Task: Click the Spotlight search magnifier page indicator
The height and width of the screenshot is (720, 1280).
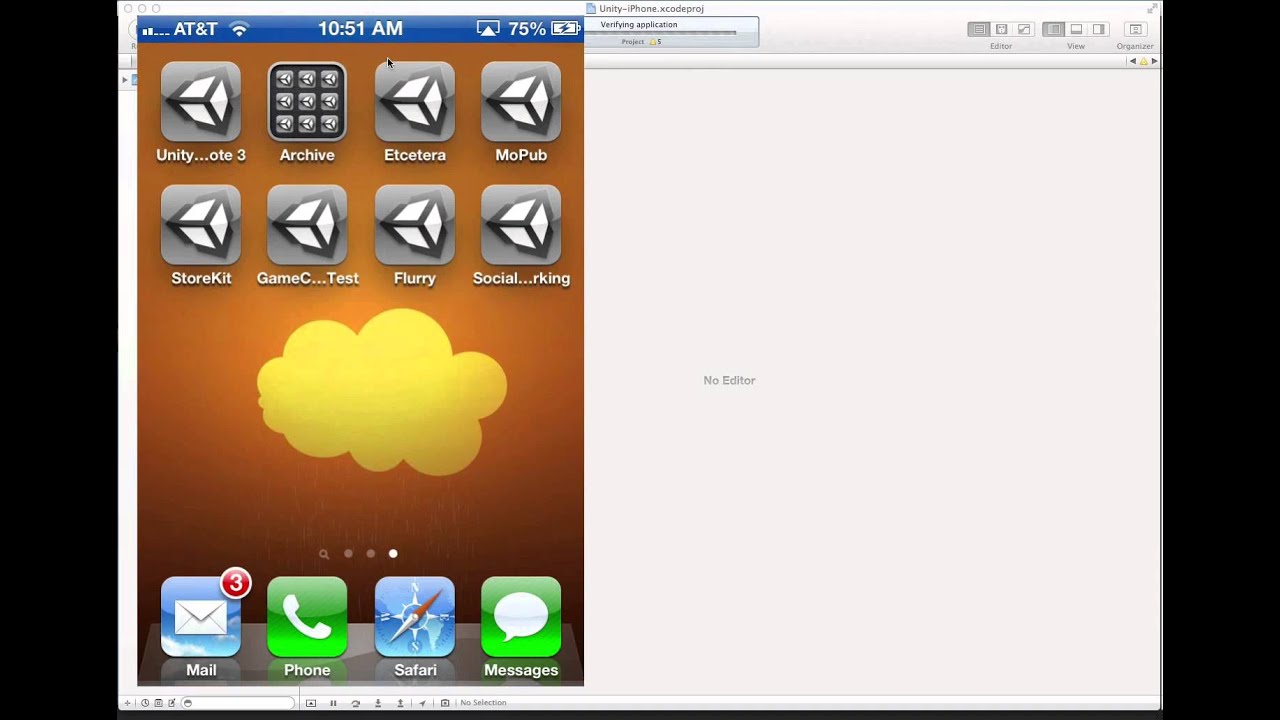Action: (x=324, y=554)
